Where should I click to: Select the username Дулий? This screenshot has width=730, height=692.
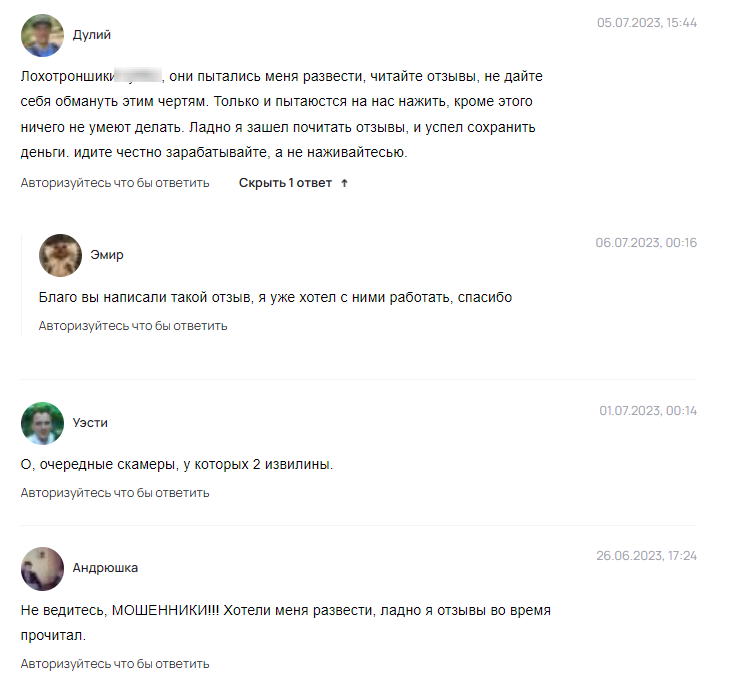(x=92, y=35)
